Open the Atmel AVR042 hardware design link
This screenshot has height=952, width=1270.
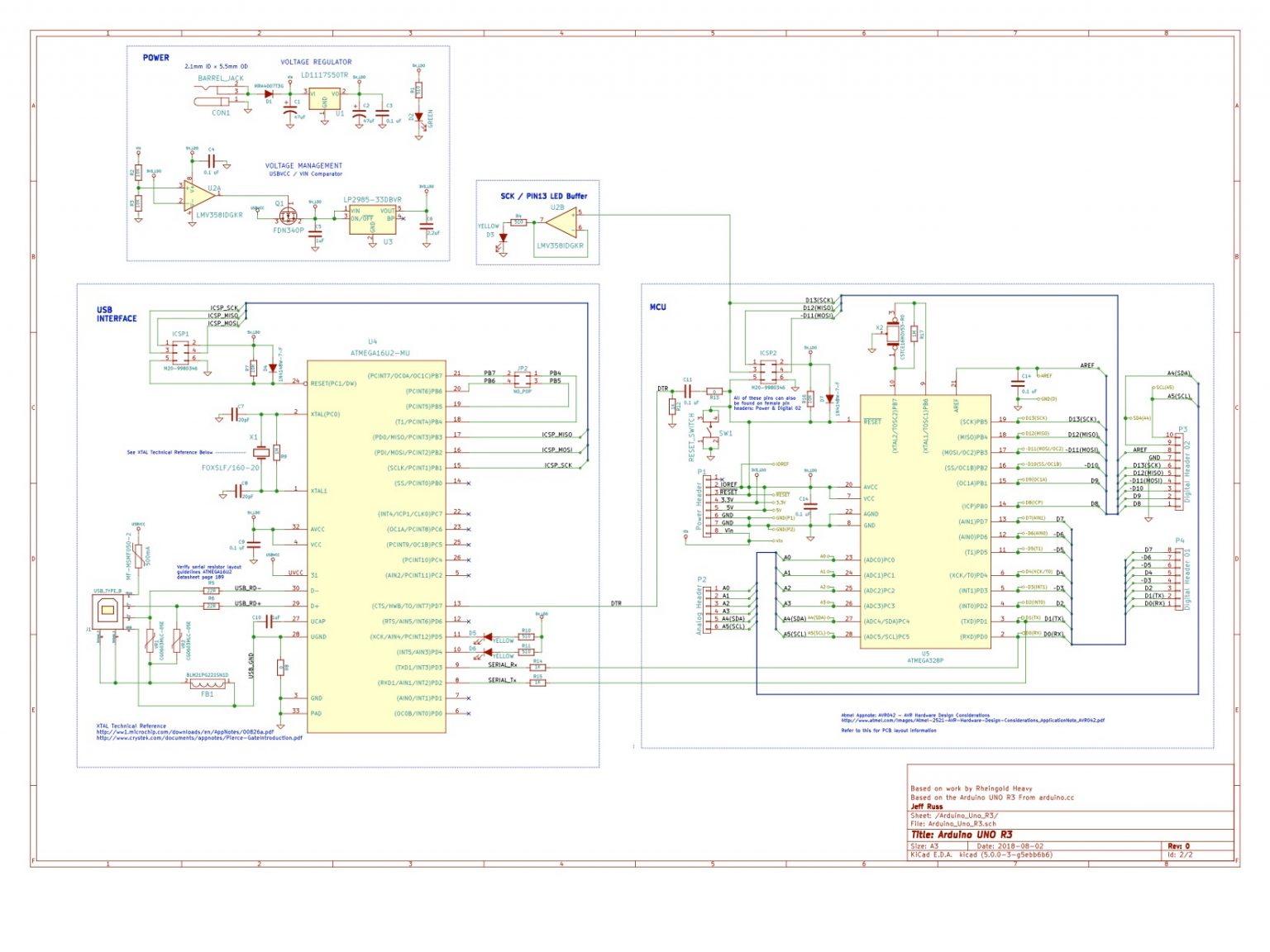tap(972, 718)
